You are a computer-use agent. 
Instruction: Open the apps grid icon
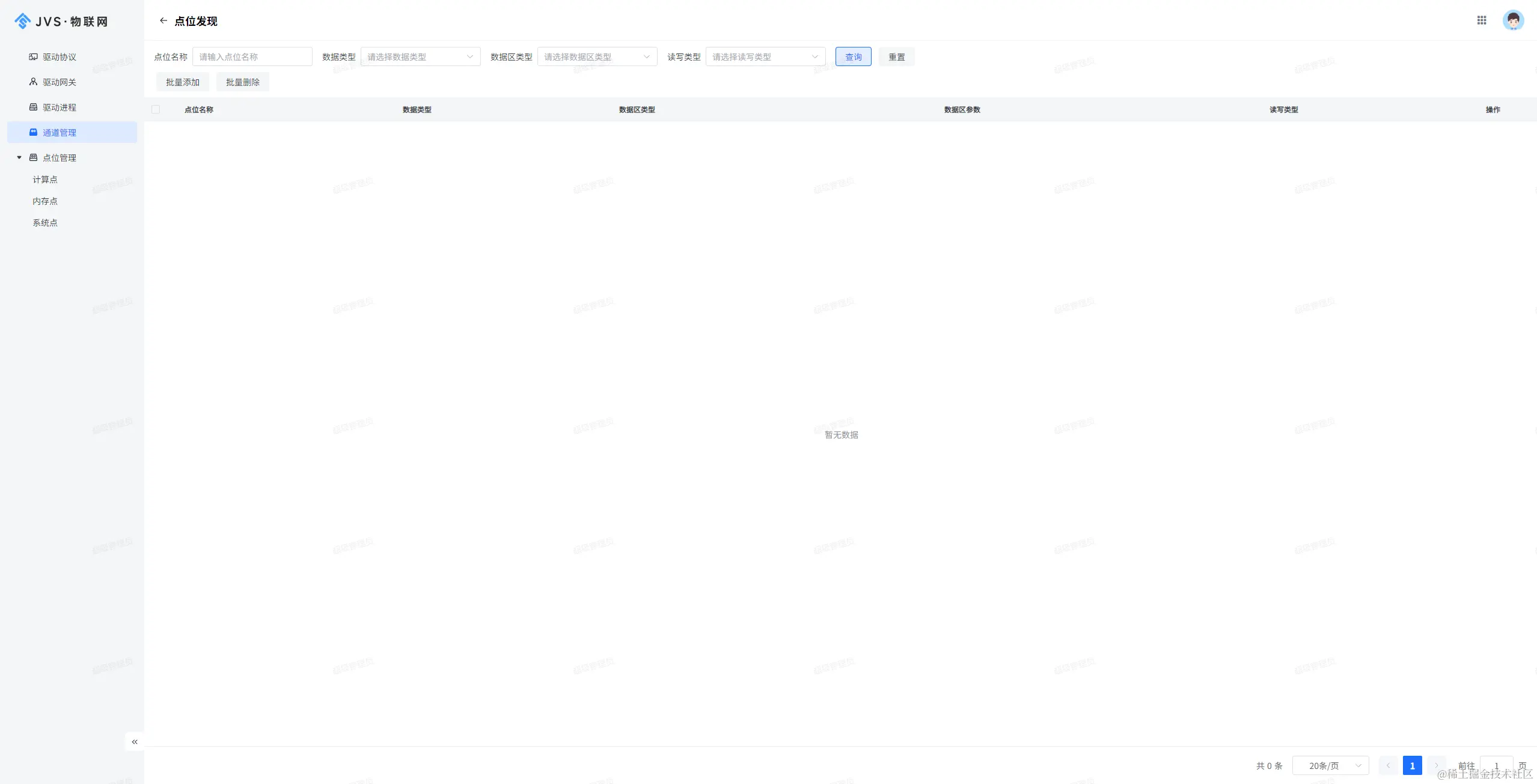pyautogui.click(x=1481, y=20)
